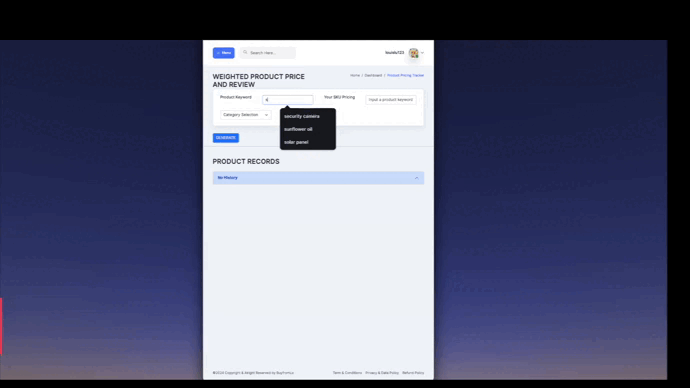Go to Home breadcrumb link
Image resolution: width=690 pixels, height=388 pixels.
pos(355,76)
